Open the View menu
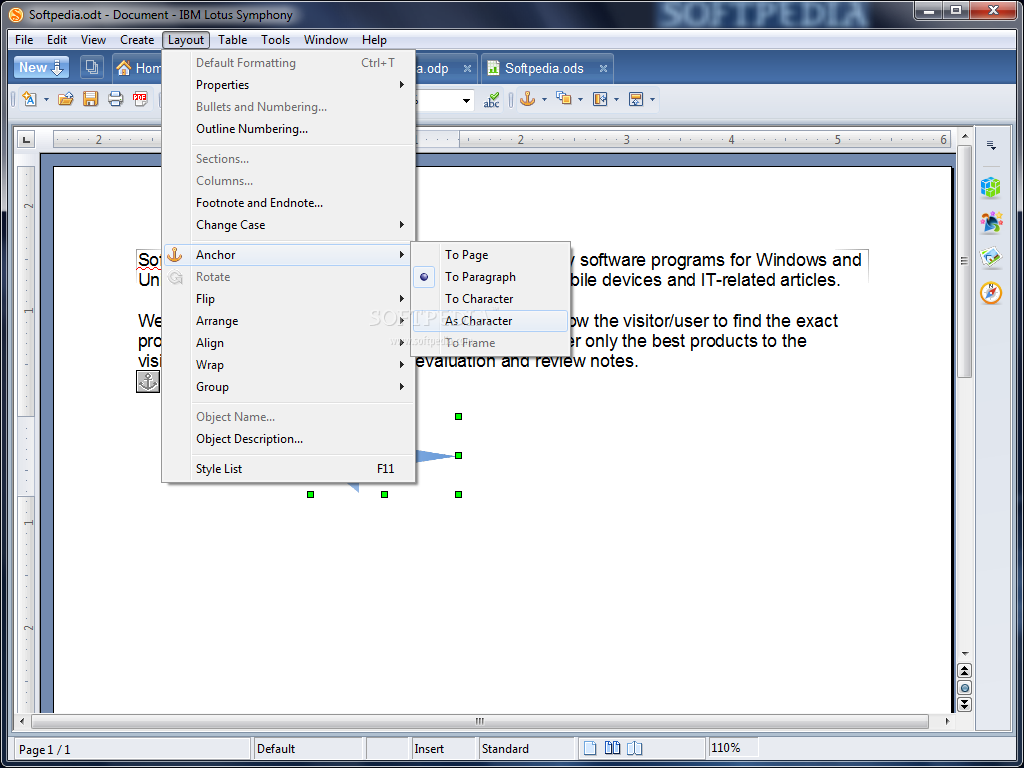Viewport: 1024px width, 768px height. (93, 40)
